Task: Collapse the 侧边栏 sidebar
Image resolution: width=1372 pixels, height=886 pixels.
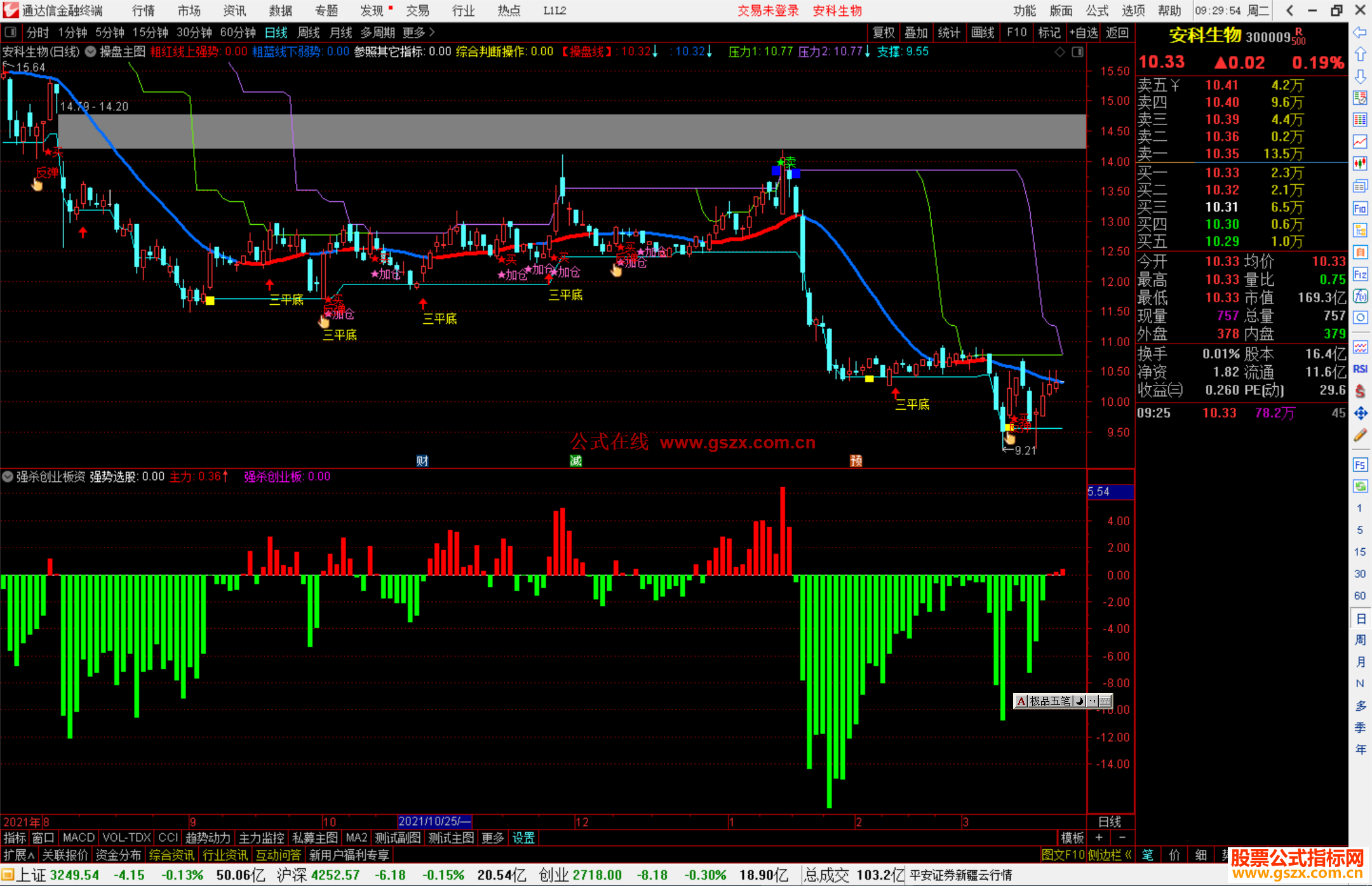Action: click(x=1110, y=855)
